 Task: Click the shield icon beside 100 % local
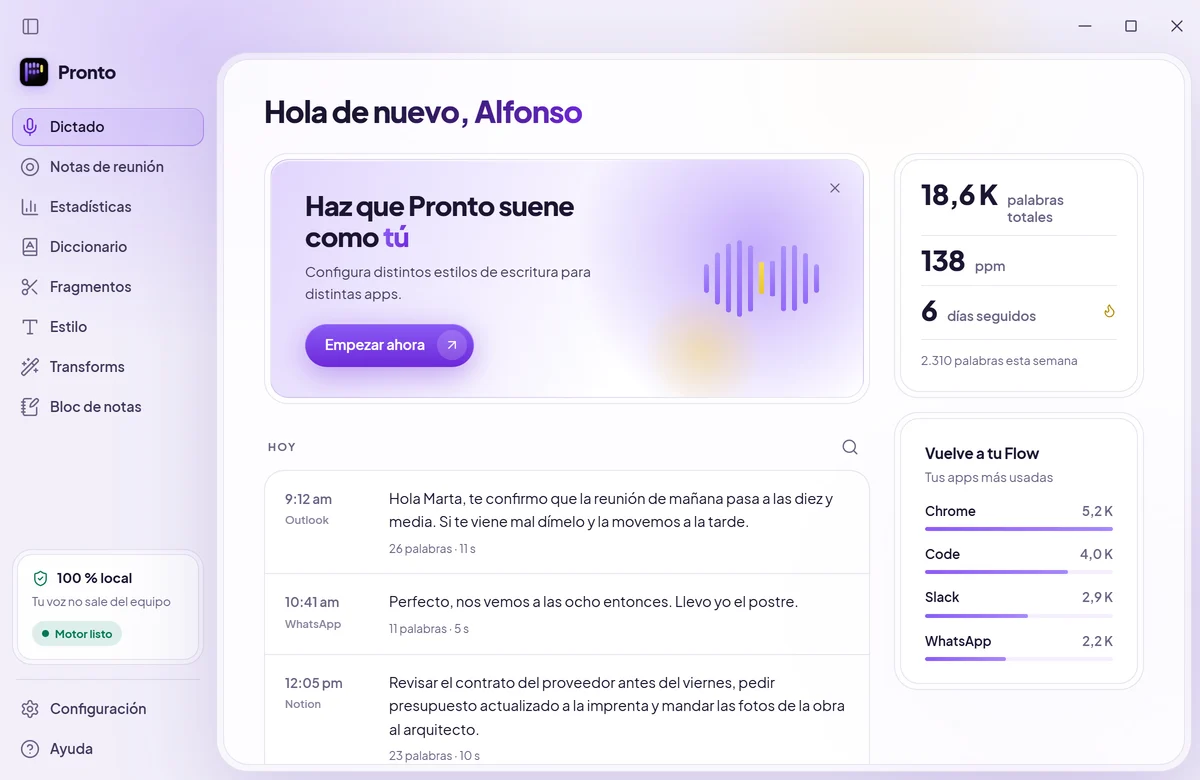click(x=41, y=578)
